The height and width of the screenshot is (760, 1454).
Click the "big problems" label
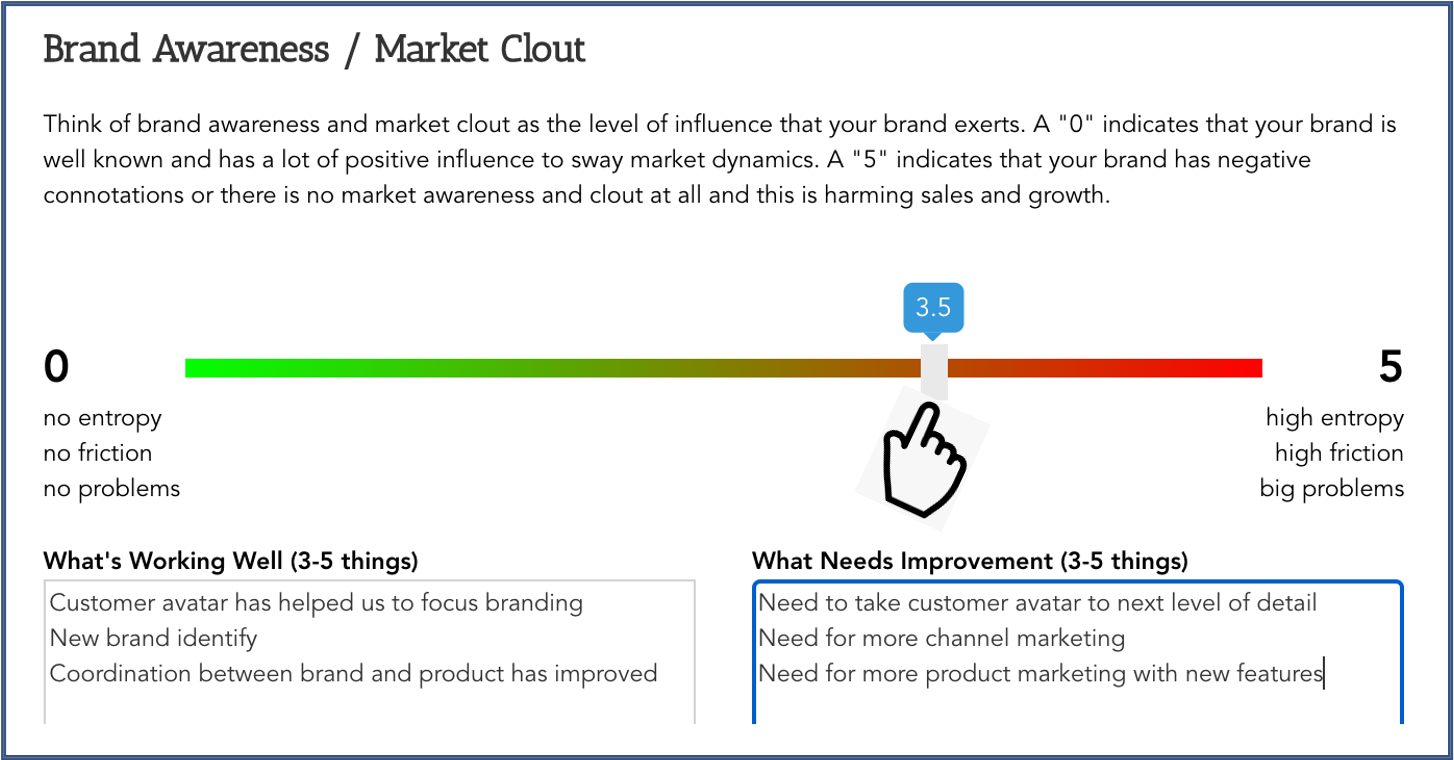[1331, 489]
